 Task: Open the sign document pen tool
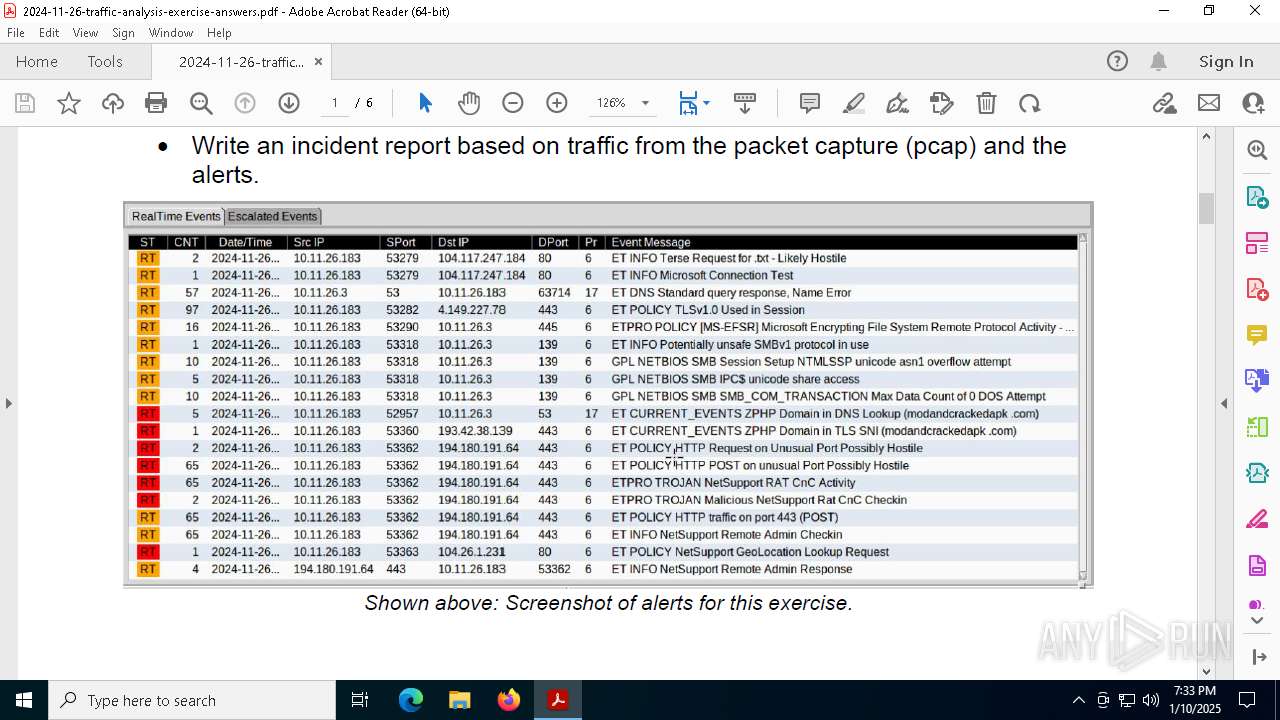click(x=898, y=103)
